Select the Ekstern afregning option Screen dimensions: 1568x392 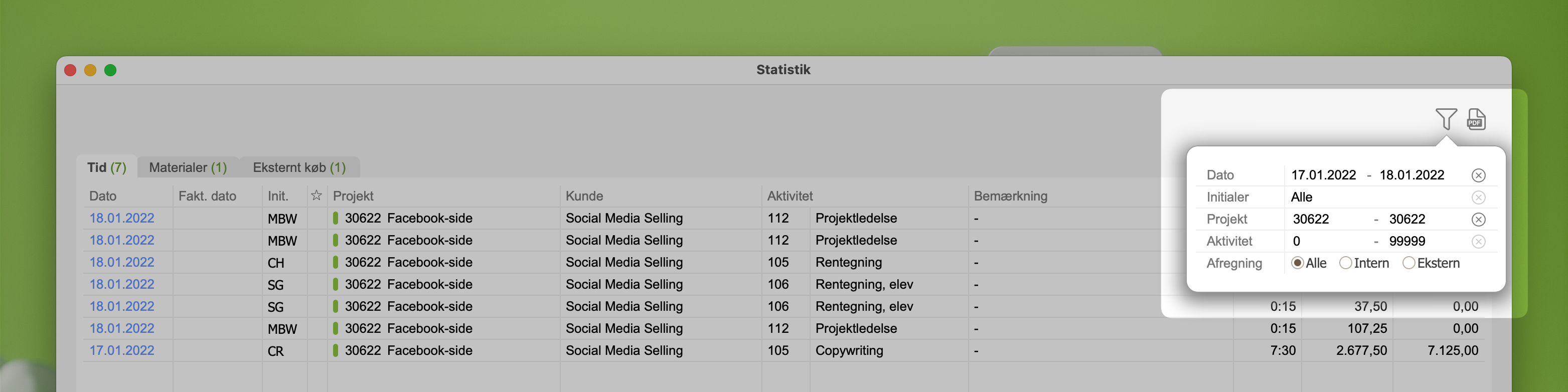pos(1408,263)
